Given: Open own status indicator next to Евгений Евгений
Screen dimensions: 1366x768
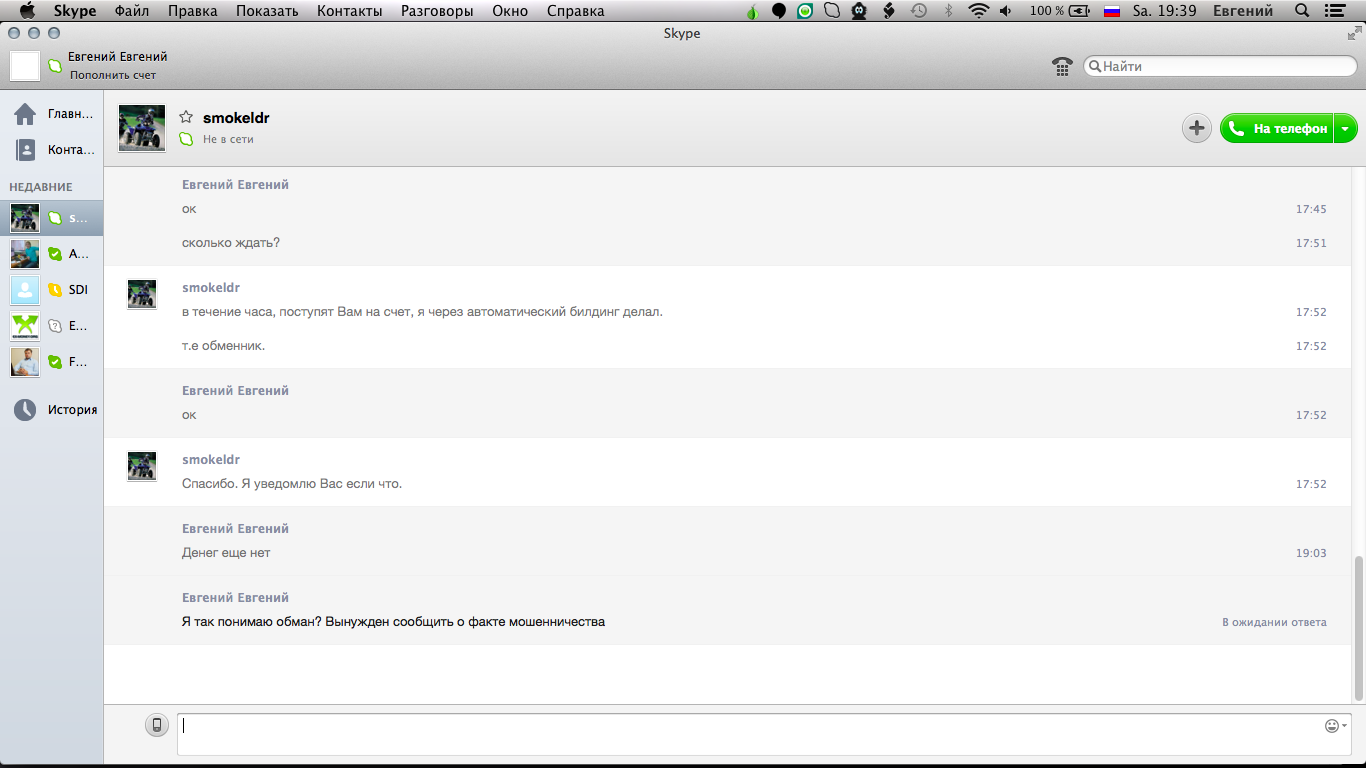Looking at the screenshot, I should [55, 66].
